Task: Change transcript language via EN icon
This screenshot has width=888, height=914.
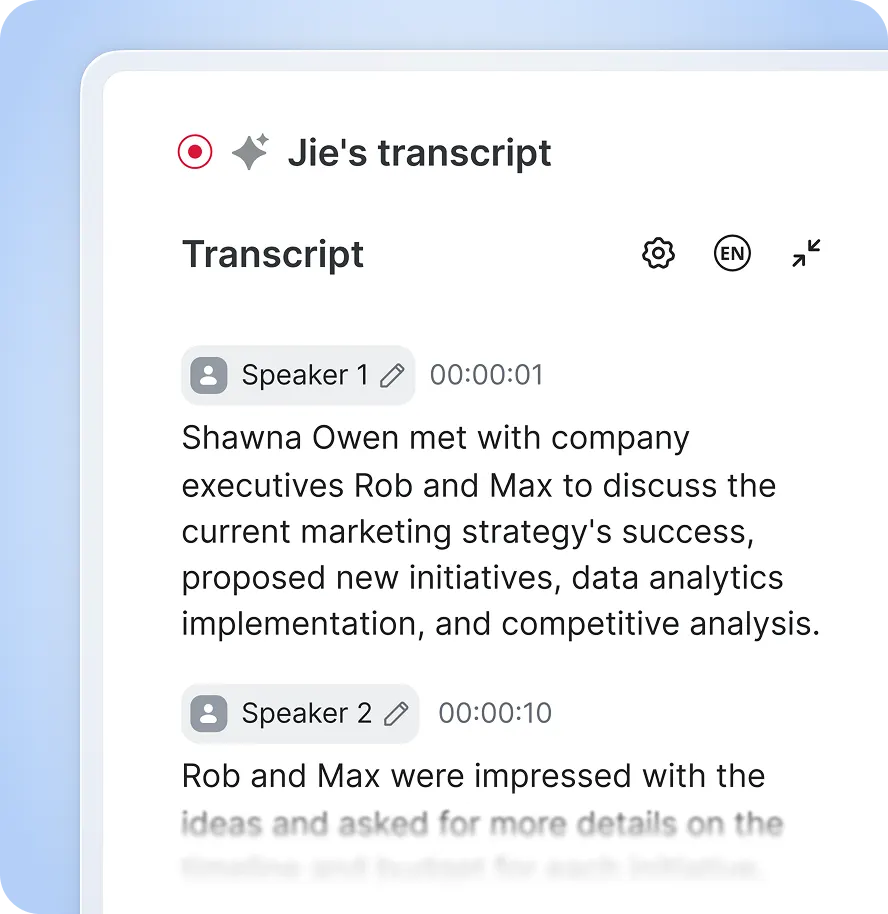Action: click(732, 254)
